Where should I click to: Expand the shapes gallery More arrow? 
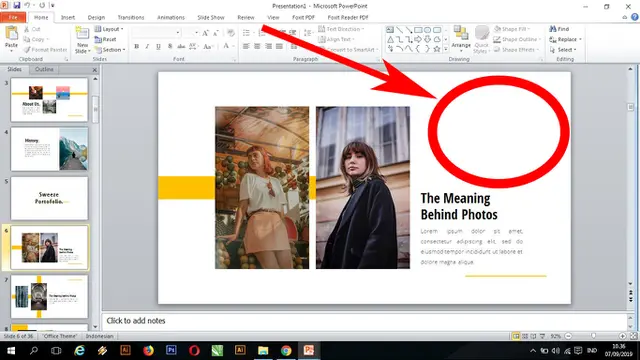click(x=446, y=49)
